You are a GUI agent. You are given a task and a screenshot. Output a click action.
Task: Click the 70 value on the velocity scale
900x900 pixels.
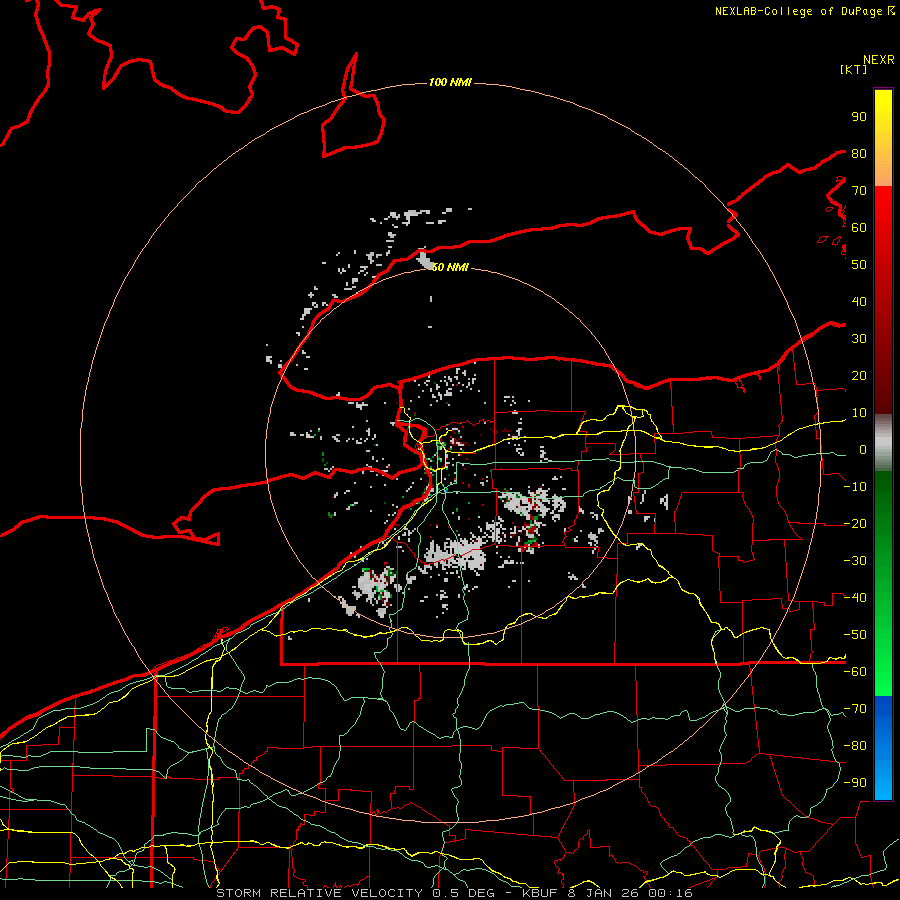tap(859, 191)
